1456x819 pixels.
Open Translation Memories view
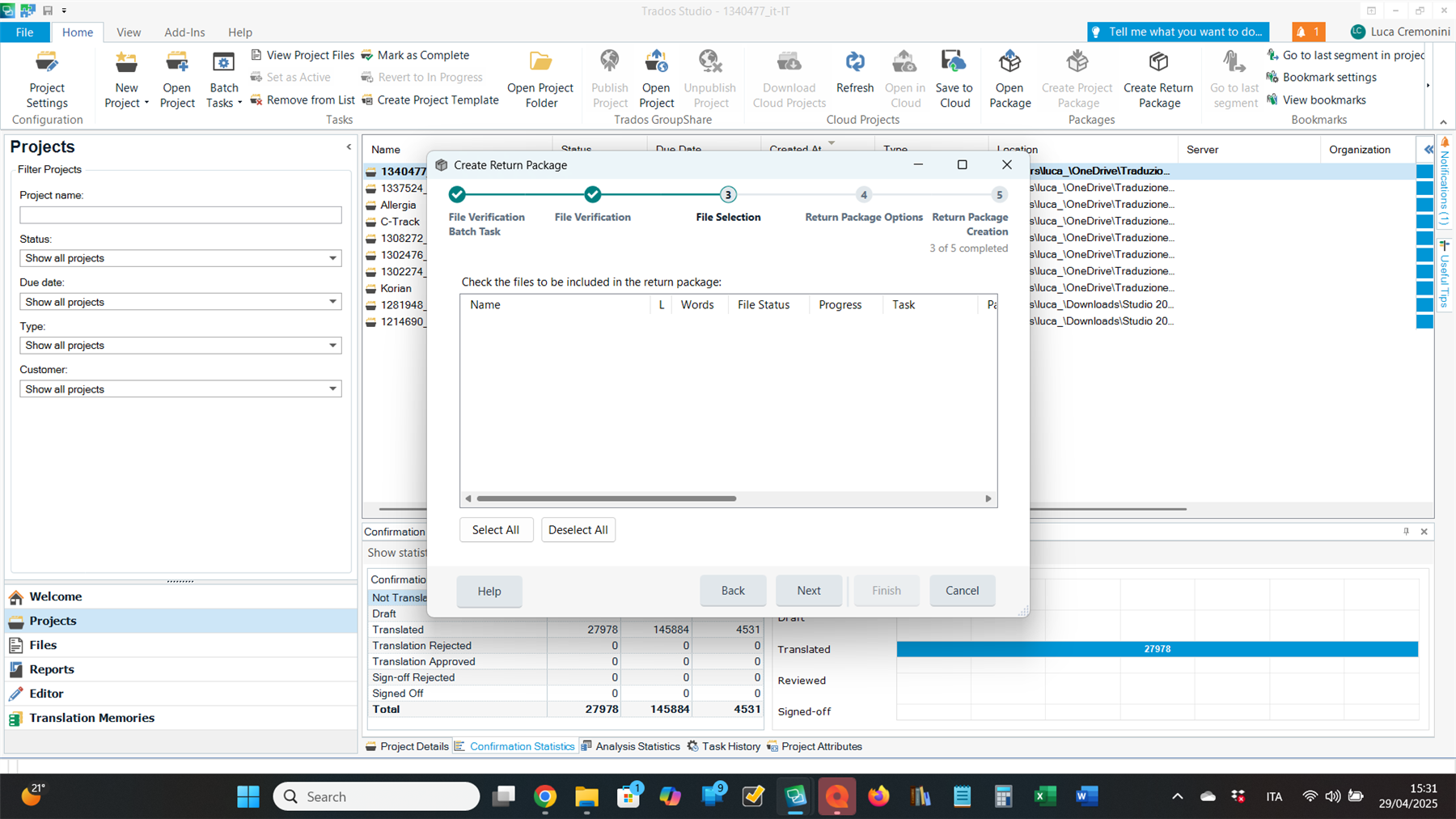[91, 717]
